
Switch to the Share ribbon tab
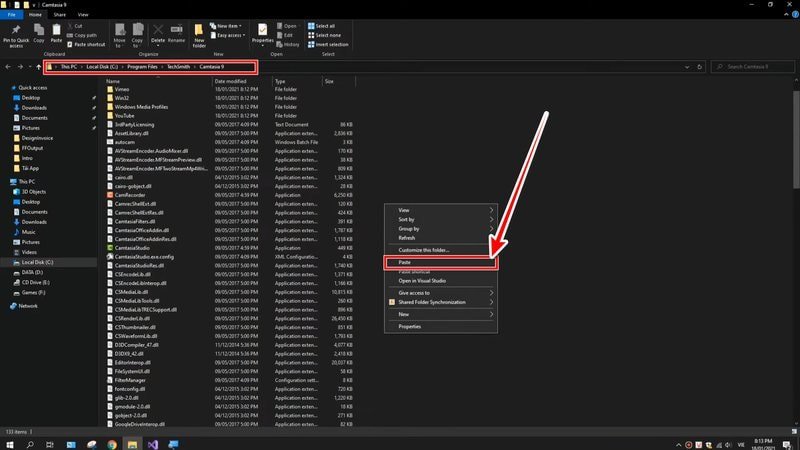coord(60,15)
